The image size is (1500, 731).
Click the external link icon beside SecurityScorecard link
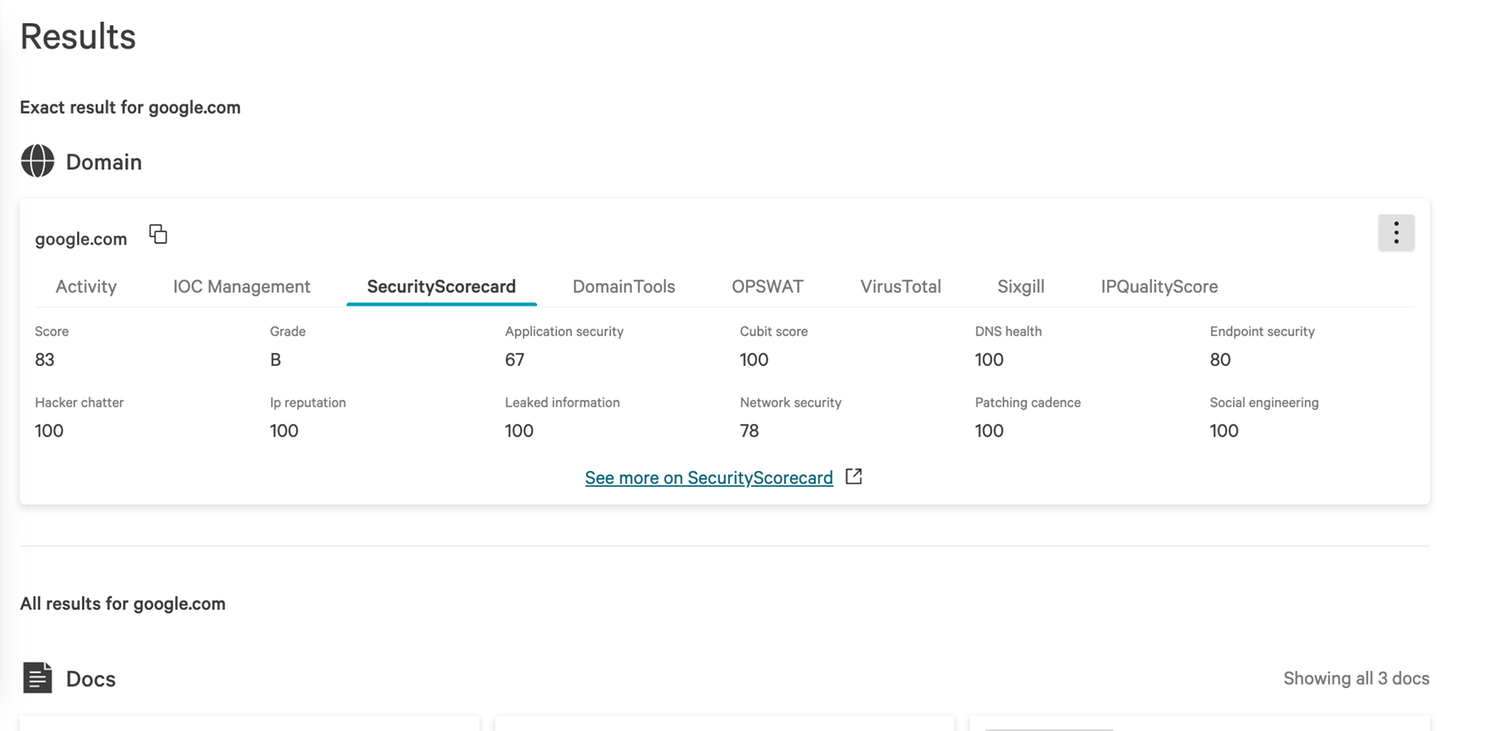pos(853,477)
